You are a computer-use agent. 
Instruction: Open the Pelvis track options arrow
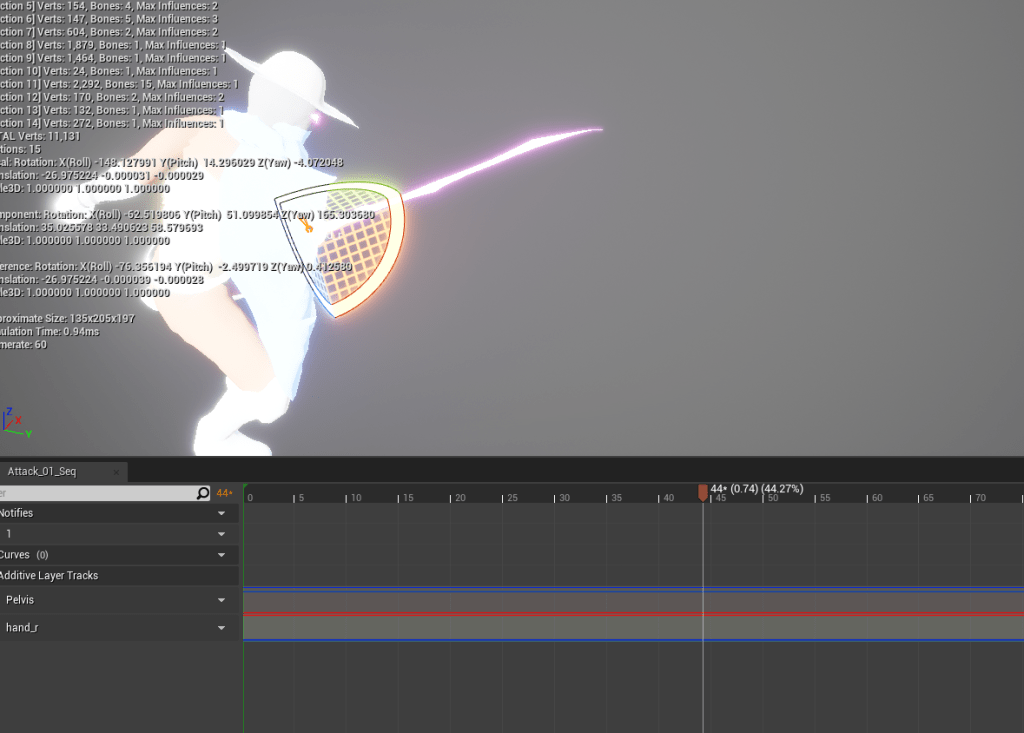click(221, 601)
